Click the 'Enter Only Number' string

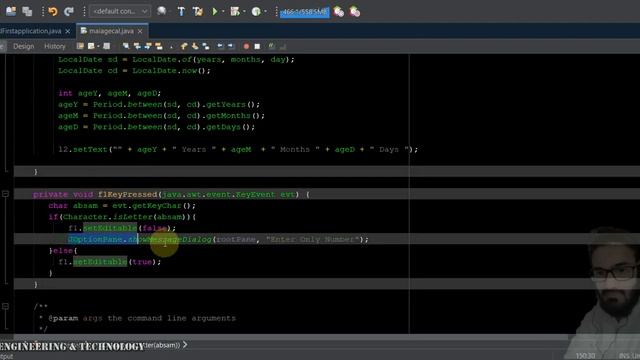click(x=313, y=239)
